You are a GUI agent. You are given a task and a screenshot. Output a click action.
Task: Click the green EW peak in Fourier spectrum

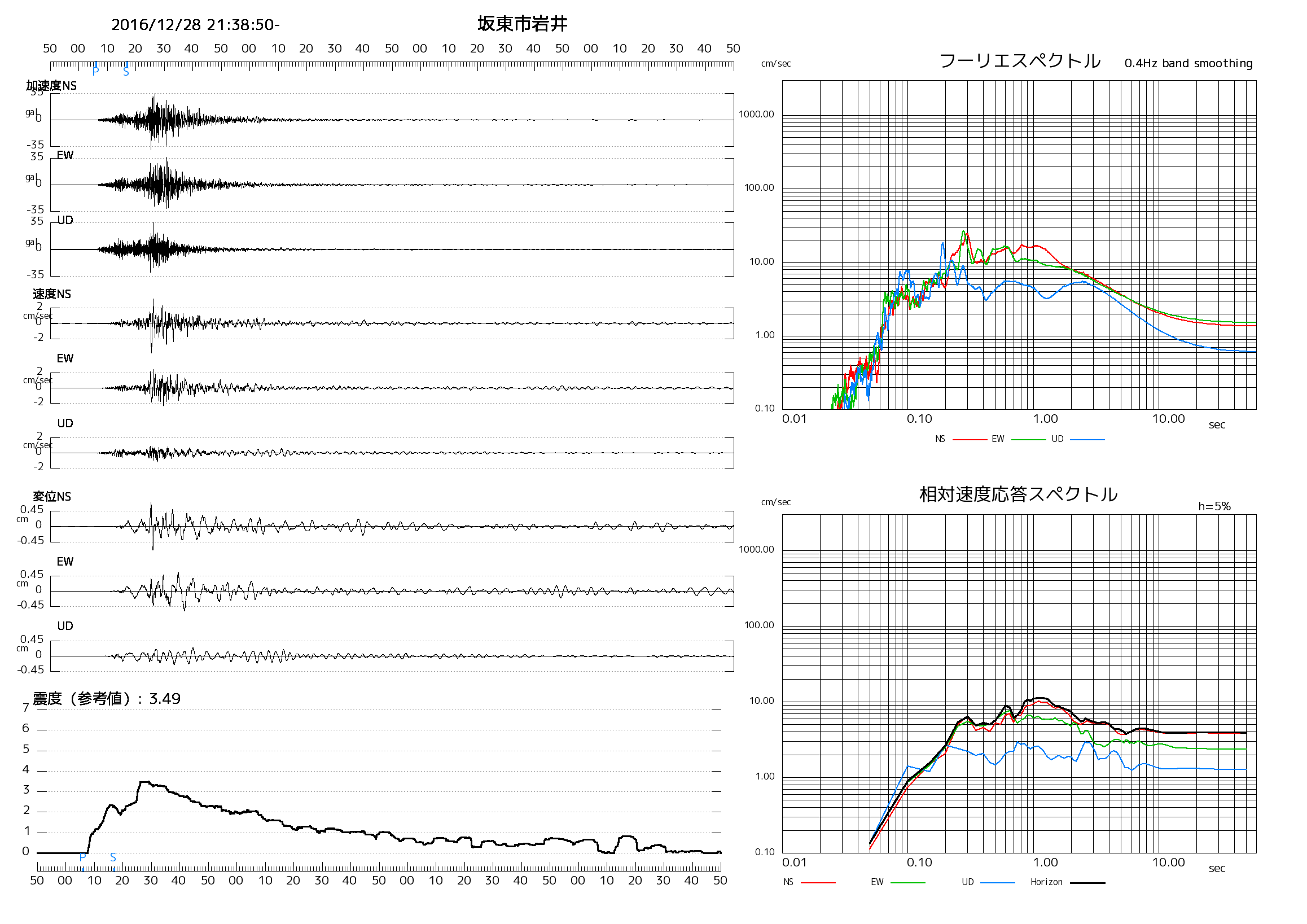963,231
